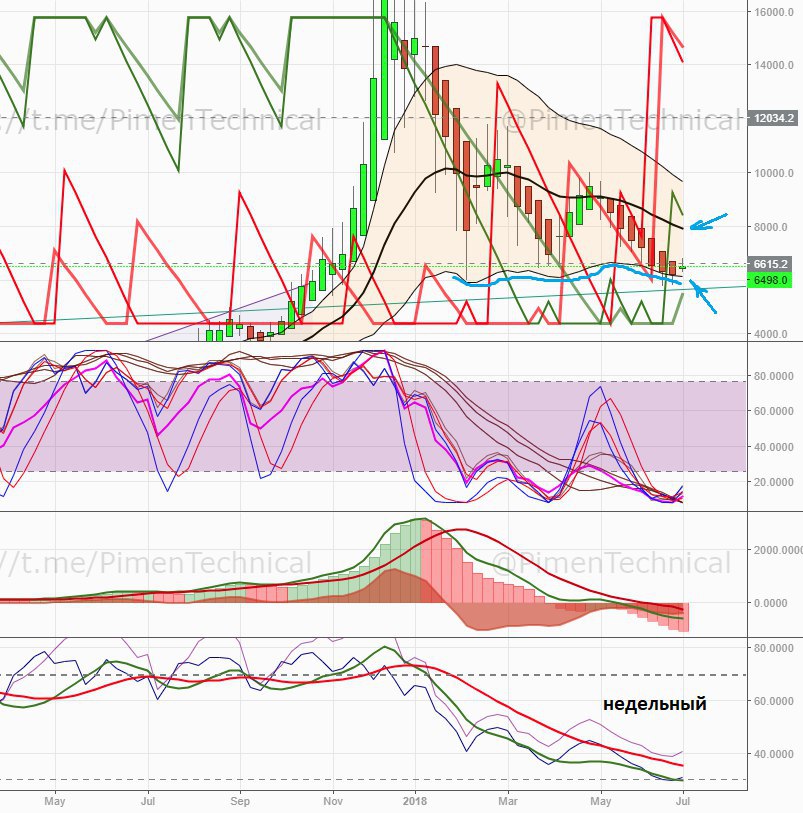Click the 'May' label between Mar and Jul
Image resolution: width=803 pixels, height=813 pixels.
[601, 801]
